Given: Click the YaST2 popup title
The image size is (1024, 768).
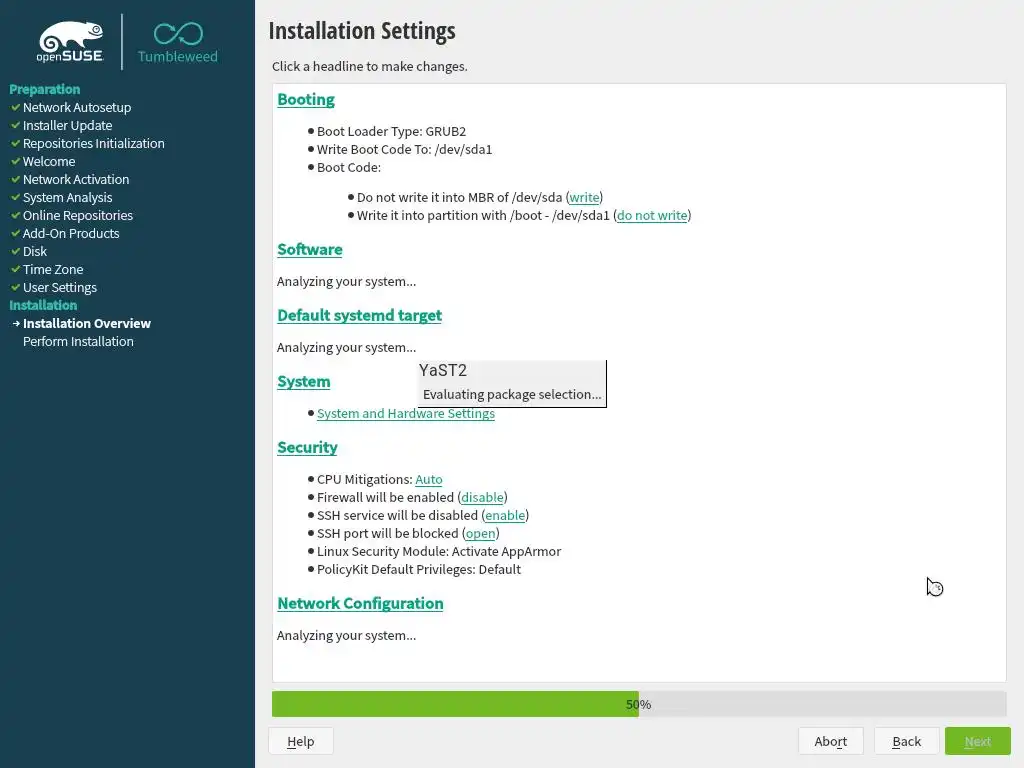Looking at the screenshot, I should tap(443, 370).
